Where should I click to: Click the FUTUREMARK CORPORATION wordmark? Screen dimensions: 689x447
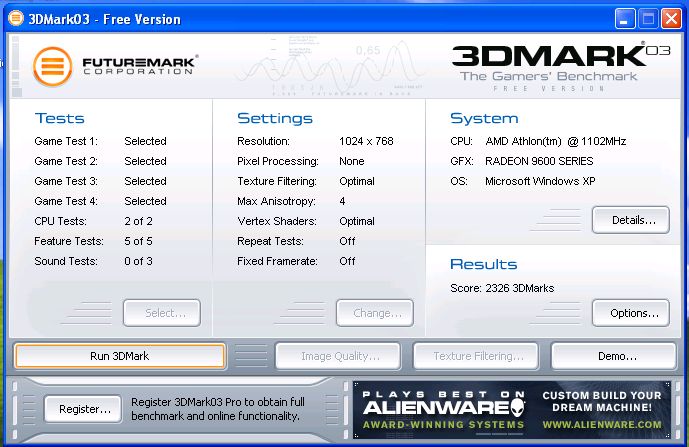coord(140,65)
